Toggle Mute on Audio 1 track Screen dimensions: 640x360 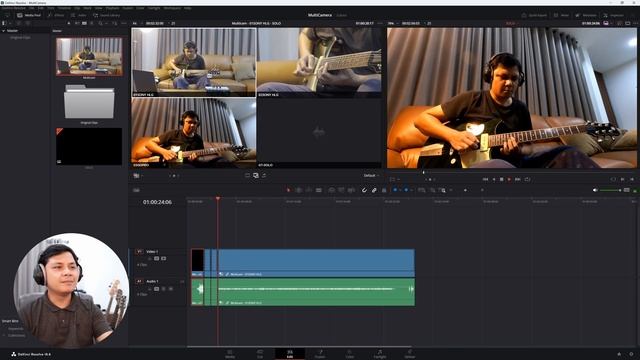(x=171, y=289)
